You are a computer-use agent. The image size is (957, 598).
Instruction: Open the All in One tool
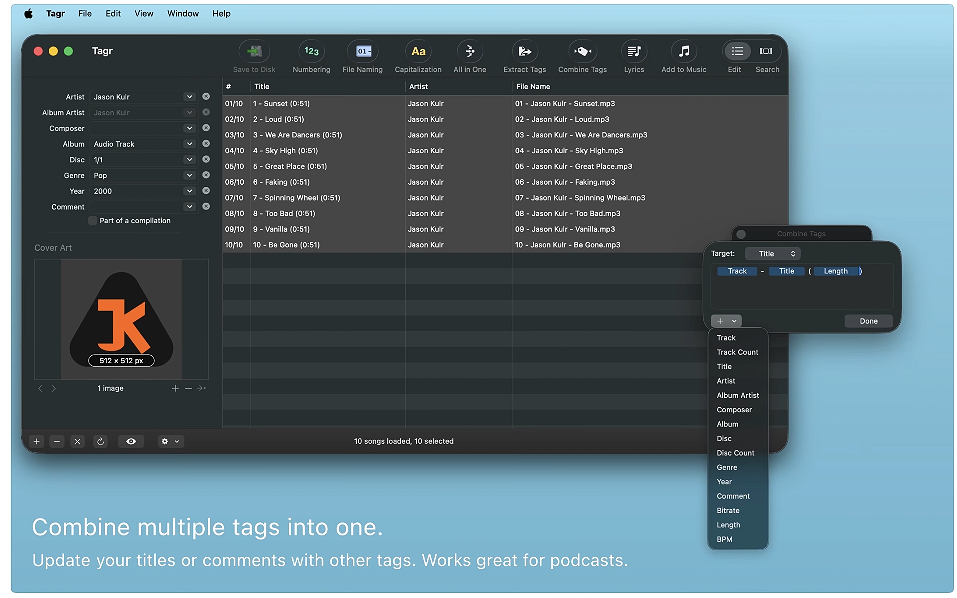point(470,51)
